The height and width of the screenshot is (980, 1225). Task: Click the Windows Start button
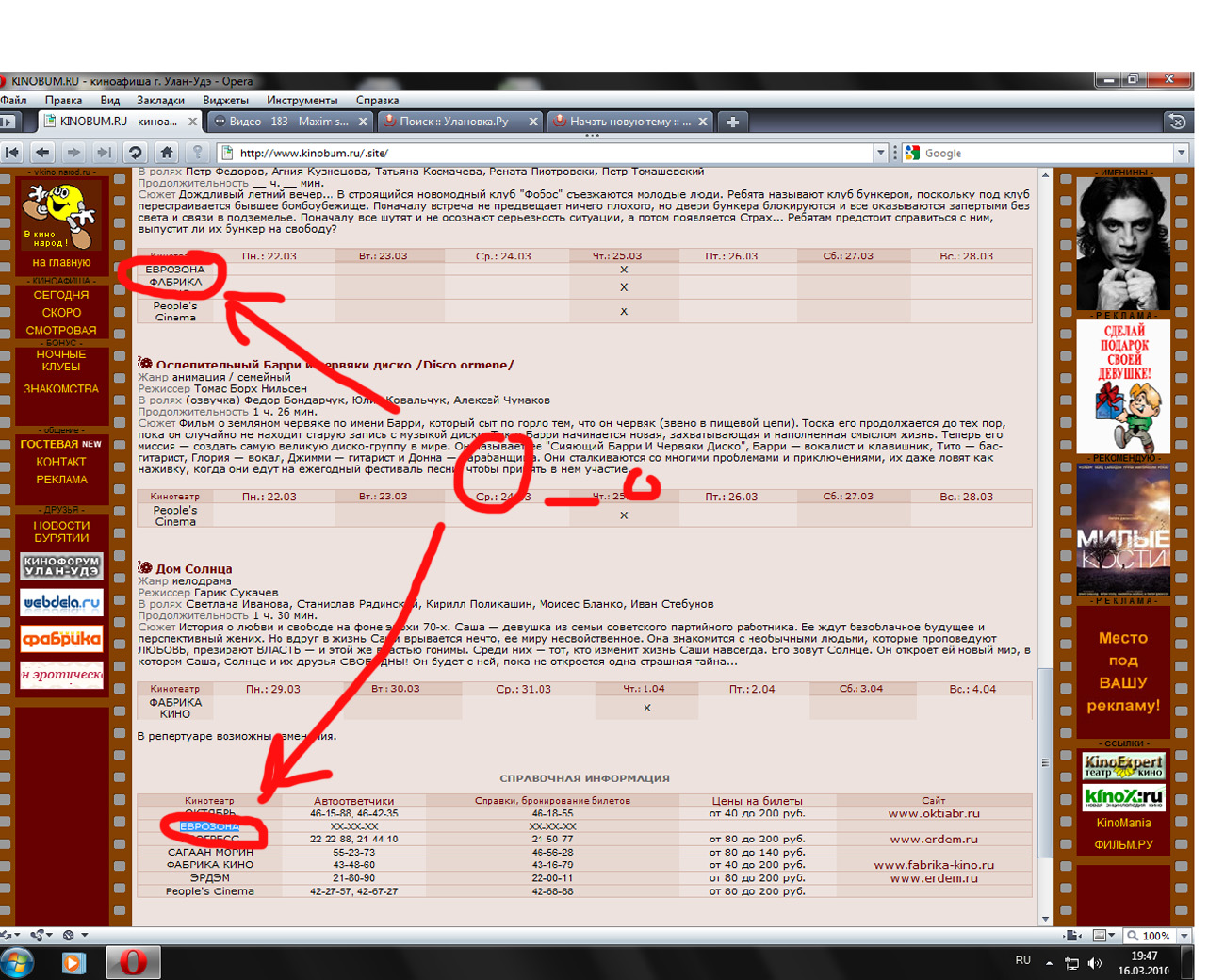17,963
